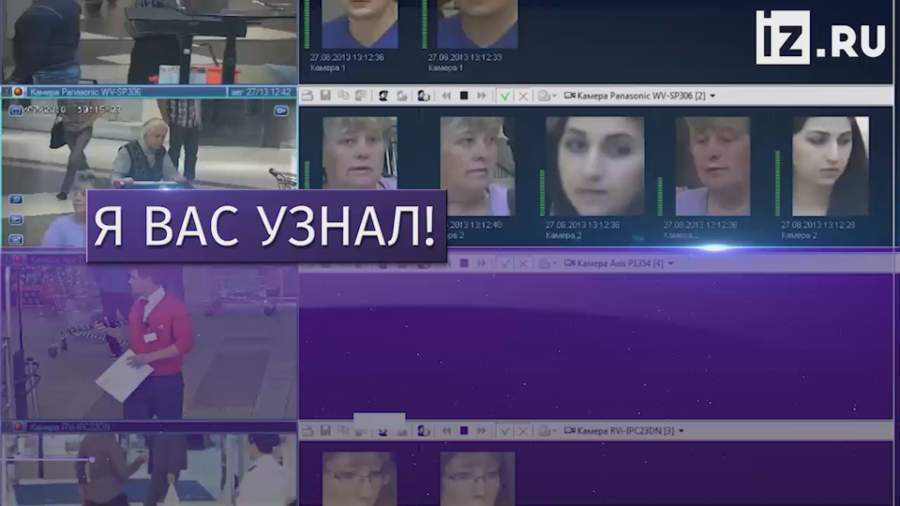Click the save icon in Panasonic camera toolbar
This screenshot has height=506, width=900.
coord(325,95)
